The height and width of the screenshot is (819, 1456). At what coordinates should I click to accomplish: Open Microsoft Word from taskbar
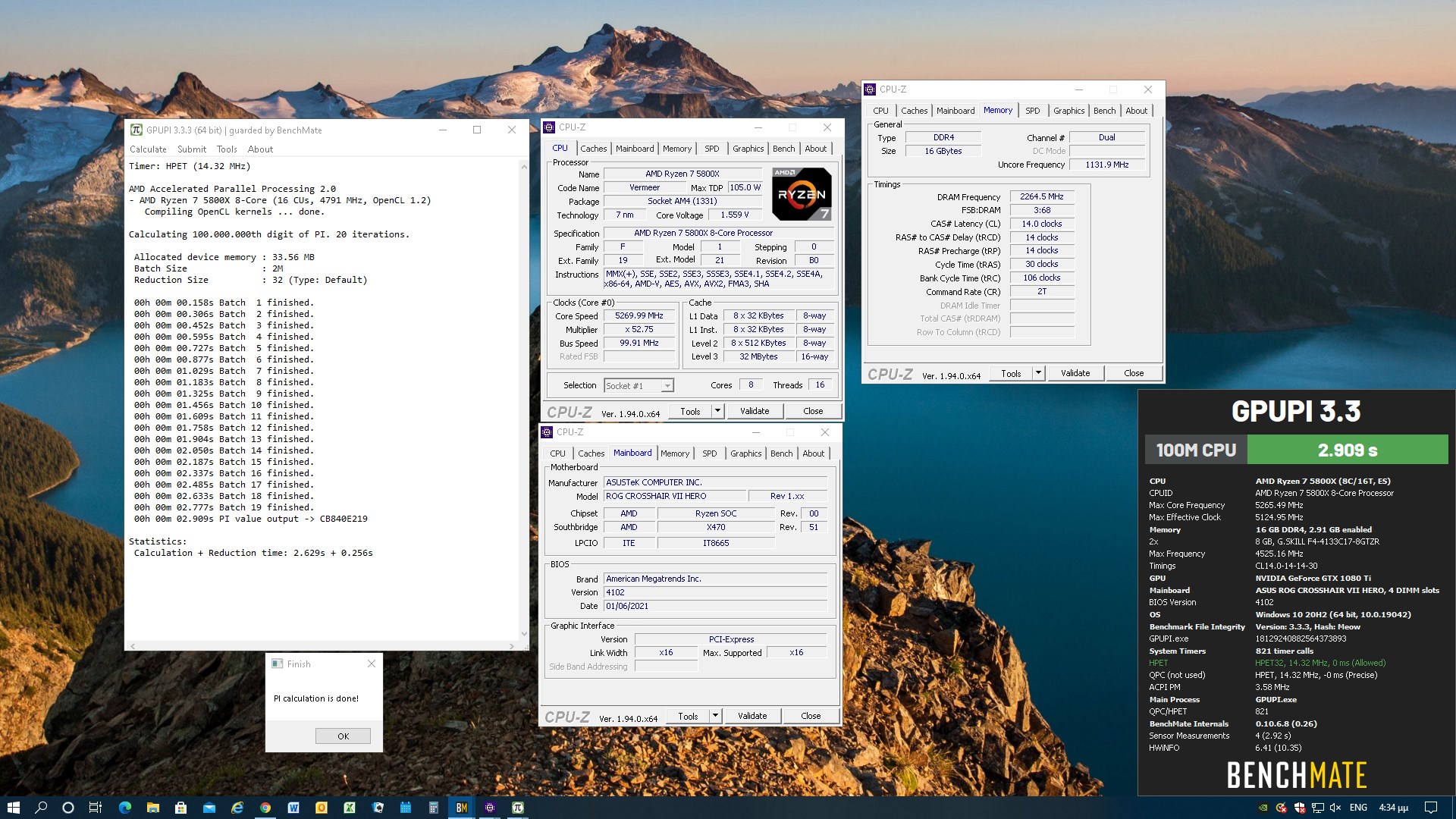click(293, 808)
